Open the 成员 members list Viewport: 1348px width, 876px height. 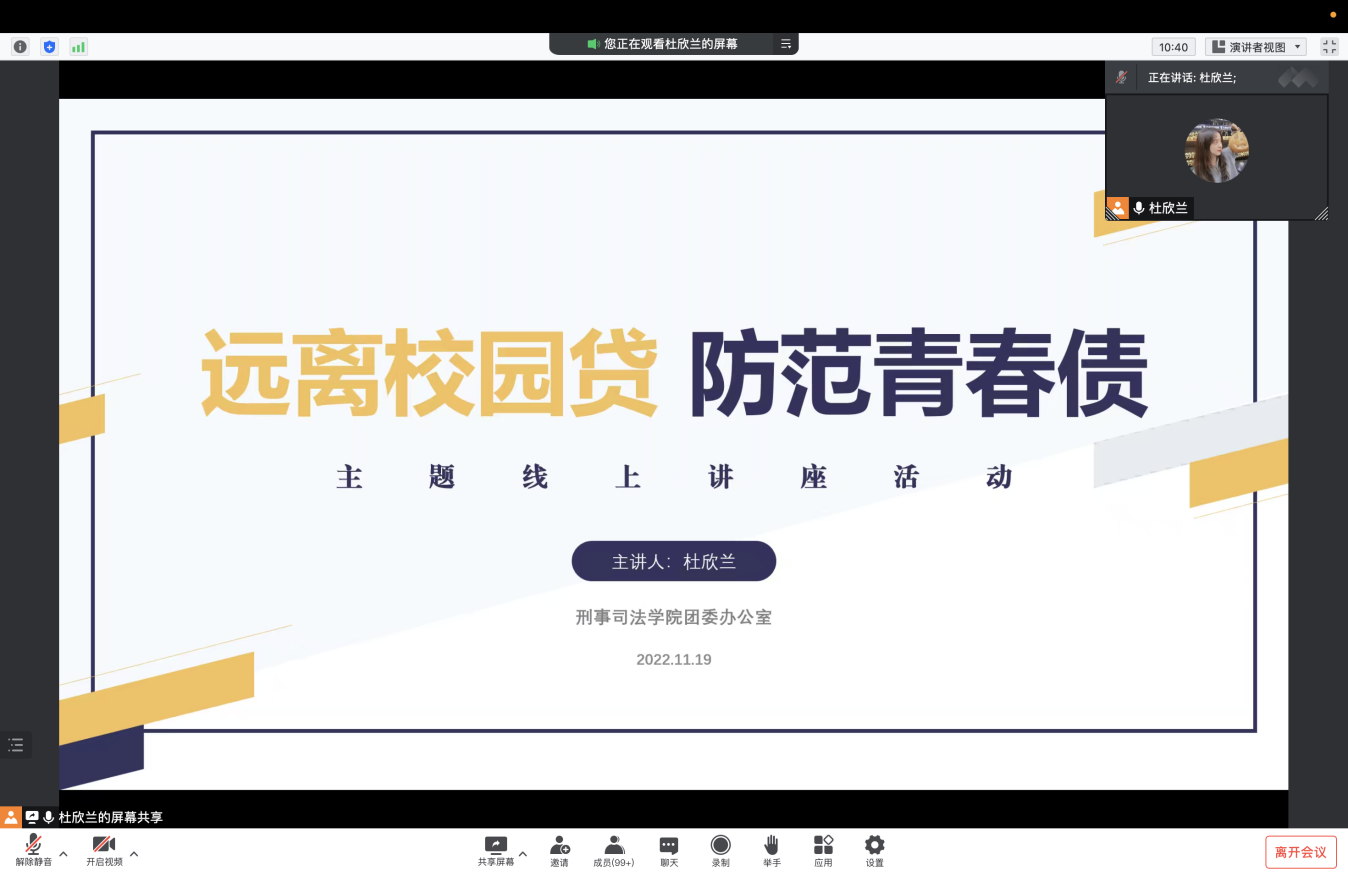[614, 846]
